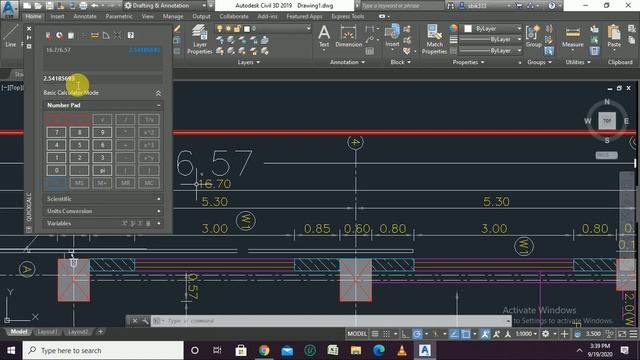The width and height of the screenshot is (640, 360).
Task: Click the pi key on QuickCalc number pad
Action: pyautogui.click(x=102, y=170)
